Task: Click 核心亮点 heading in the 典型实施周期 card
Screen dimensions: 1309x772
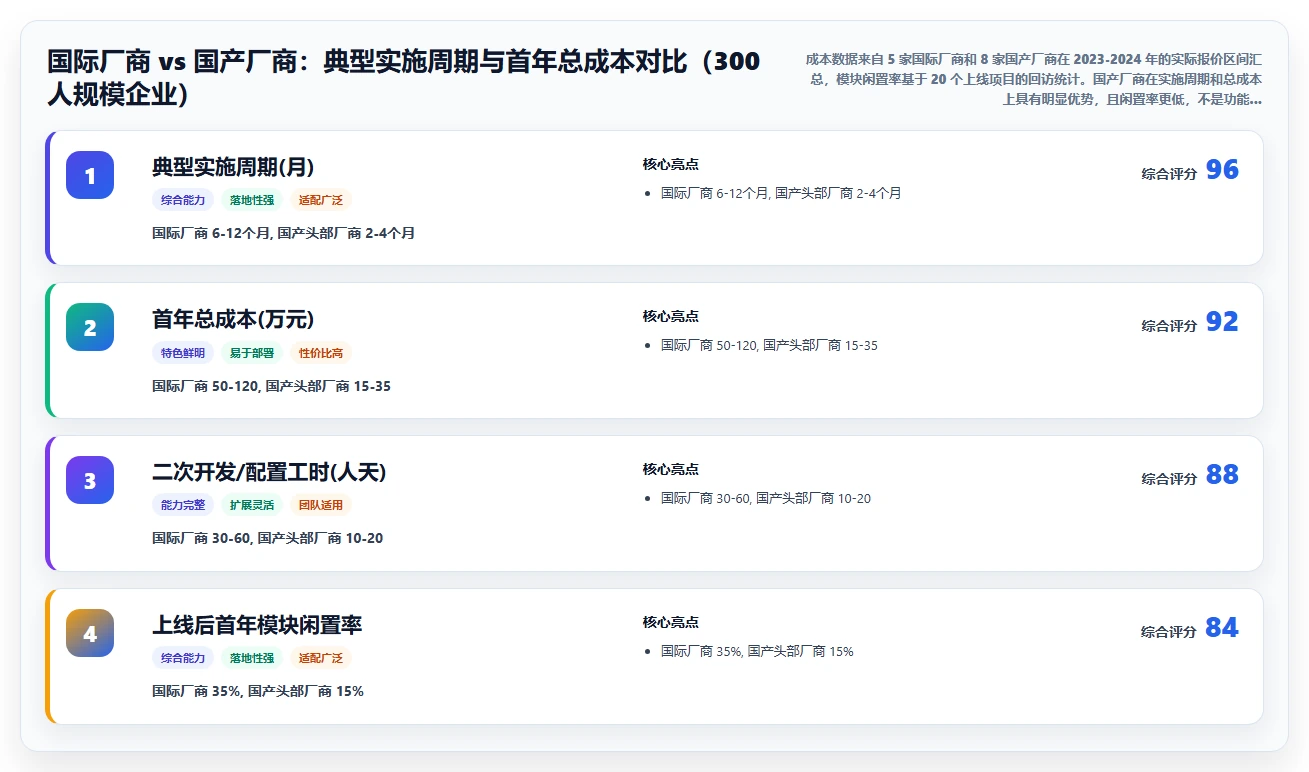Action: coord(671,164)
